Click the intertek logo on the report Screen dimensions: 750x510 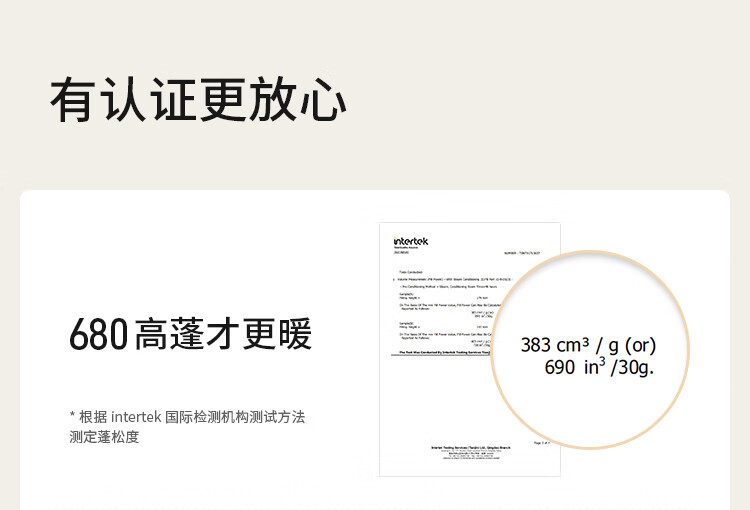pyautogui.click(x=410, y=241)
